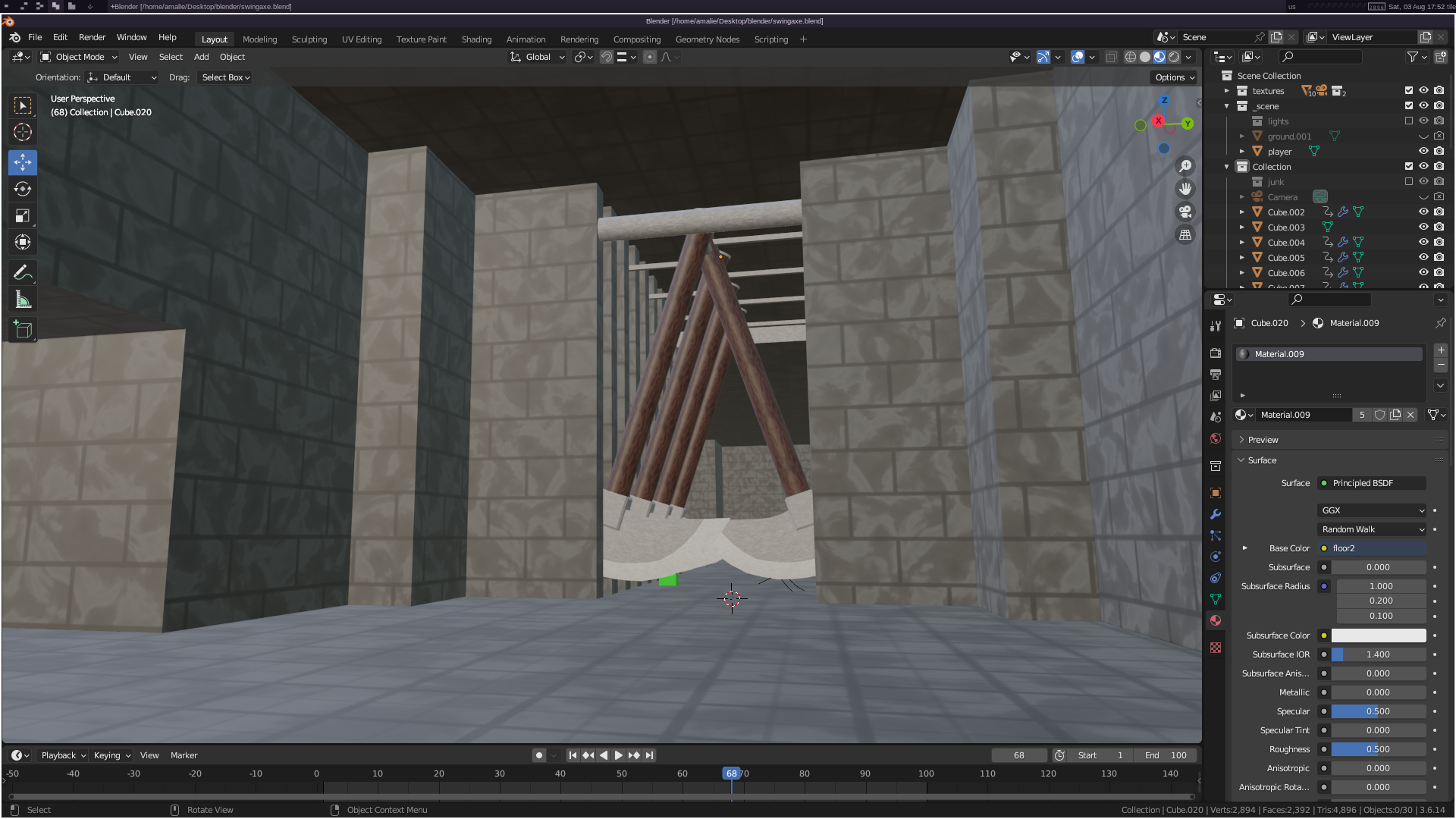Select the Add Cube tool
The image size is (1456, 819).
[x=23, y=330]
